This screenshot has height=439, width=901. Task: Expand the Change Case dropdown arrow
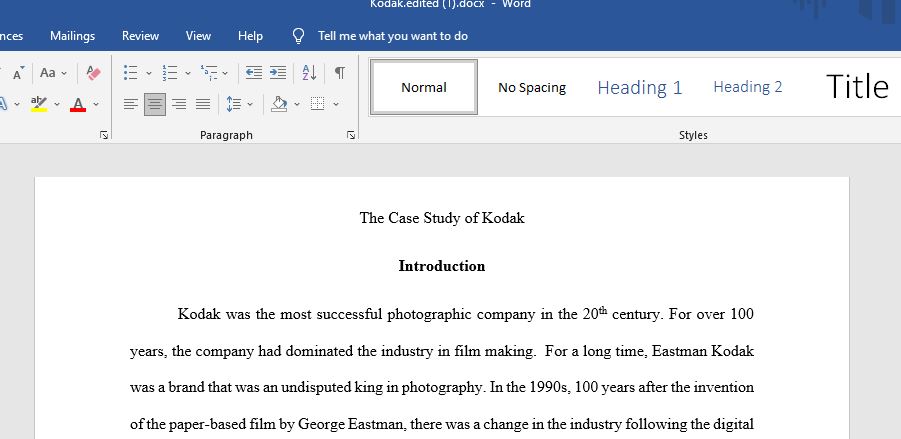(x=64, y=74)
